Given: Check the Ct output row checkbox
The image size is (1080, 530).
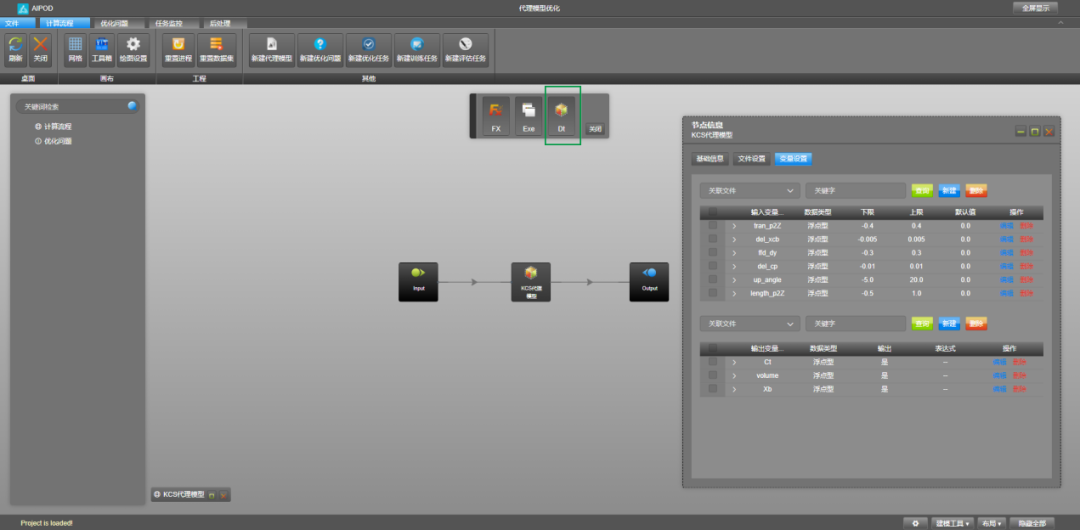Looking at the screenshot, I should pyautogui.click(x=713, y=361).
